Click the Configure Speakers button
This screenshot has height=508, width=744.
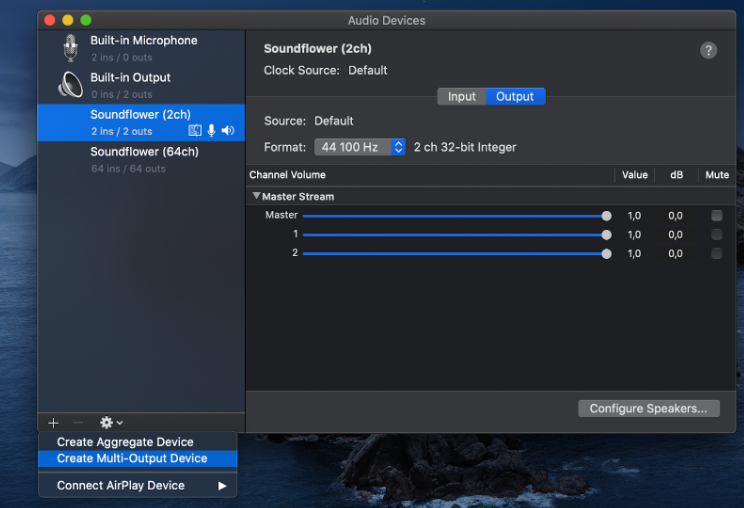click(x=648, y=408)
